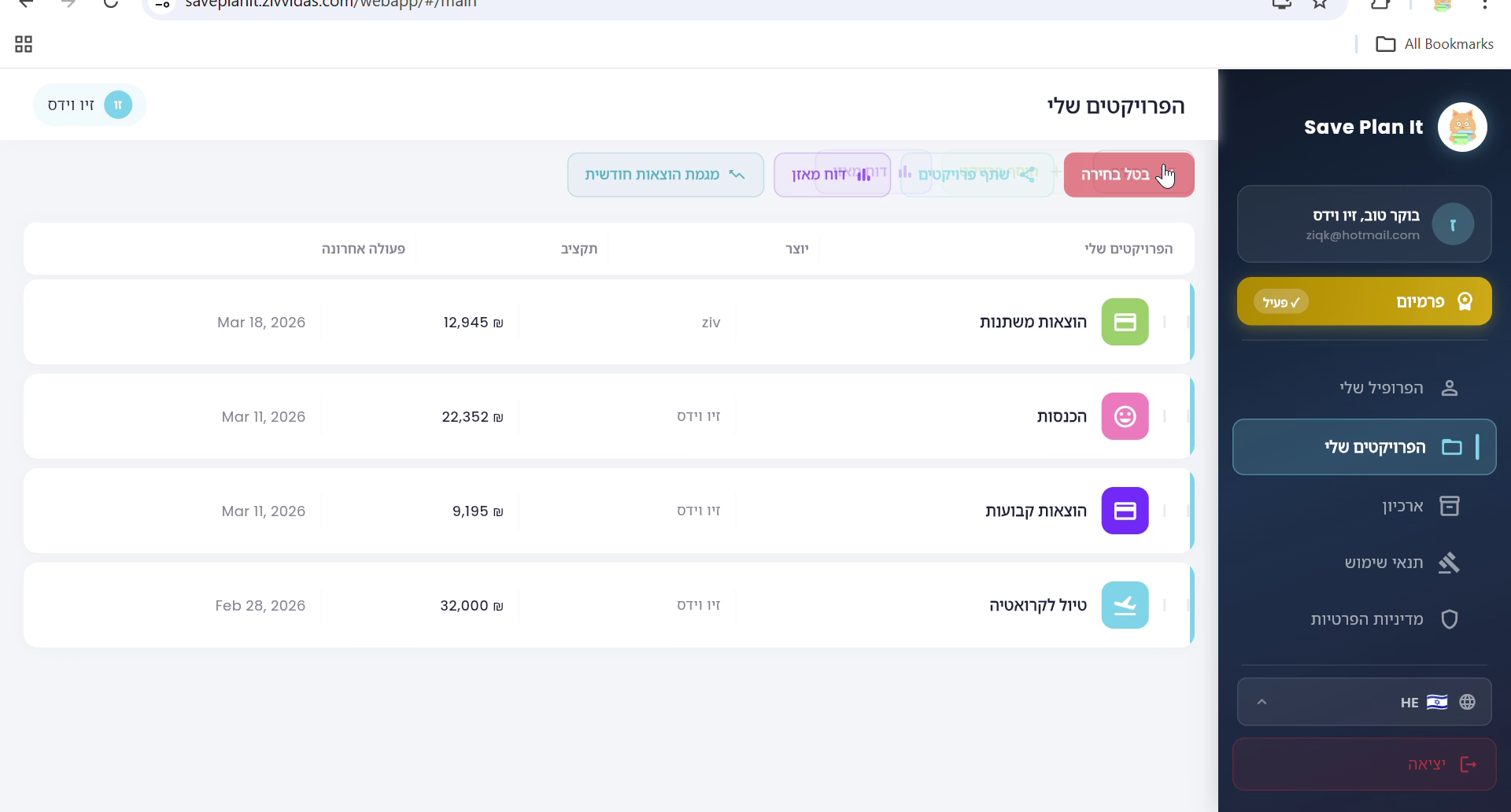
Task: Click the red יציאה logout button
Action: pos(1364,764)
